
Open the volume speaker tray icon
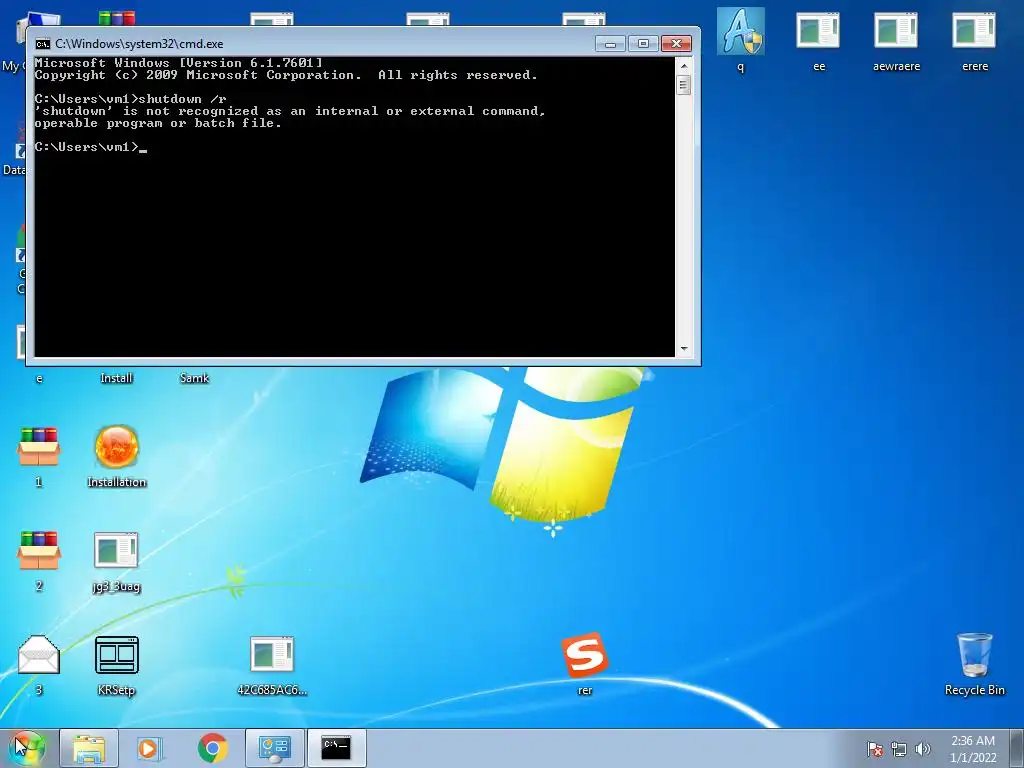click(923, 749)
